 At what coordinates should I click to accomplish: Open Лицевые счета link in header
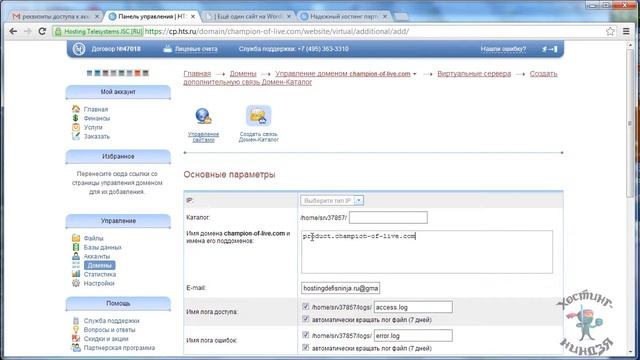tap(196, 49)
